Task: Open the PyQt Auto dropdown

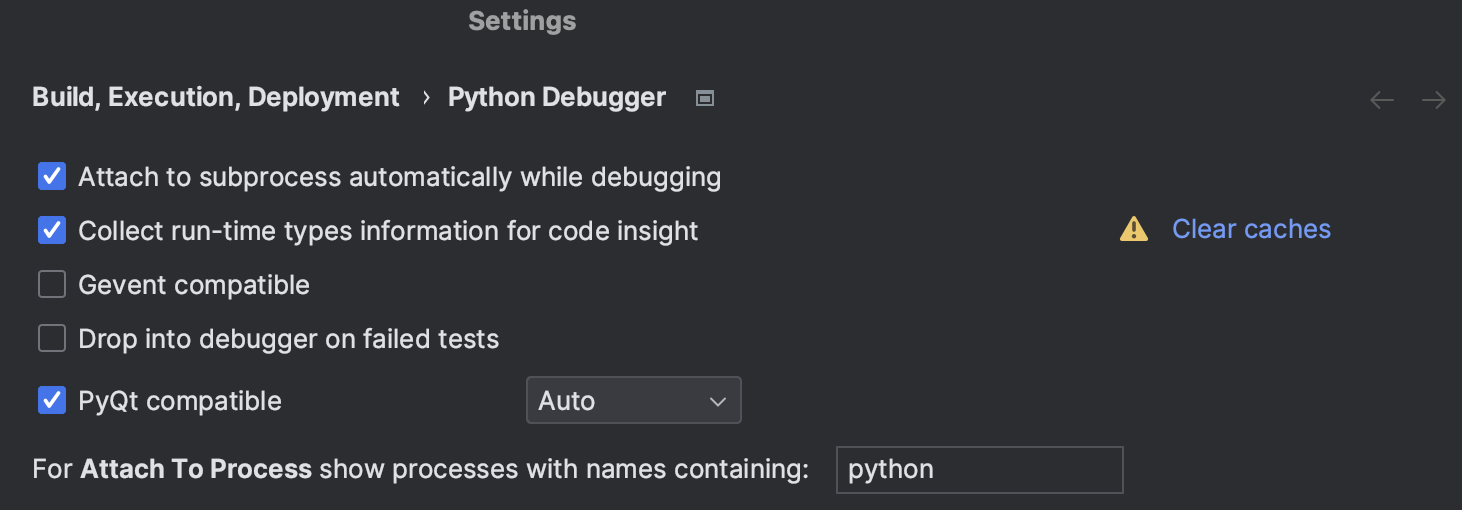Action: pos(633,401)
